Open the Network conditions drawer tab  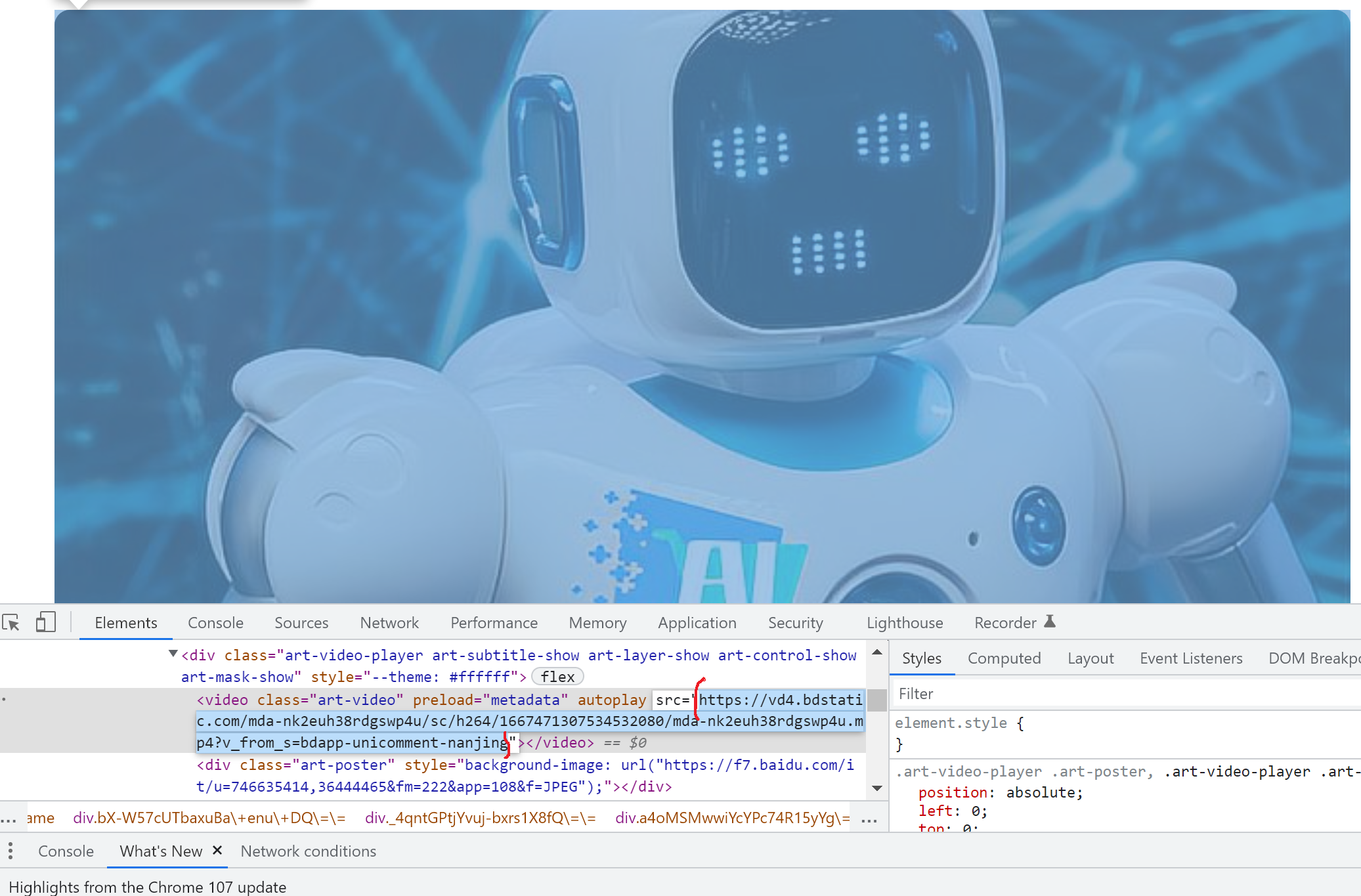click(308, 851)
